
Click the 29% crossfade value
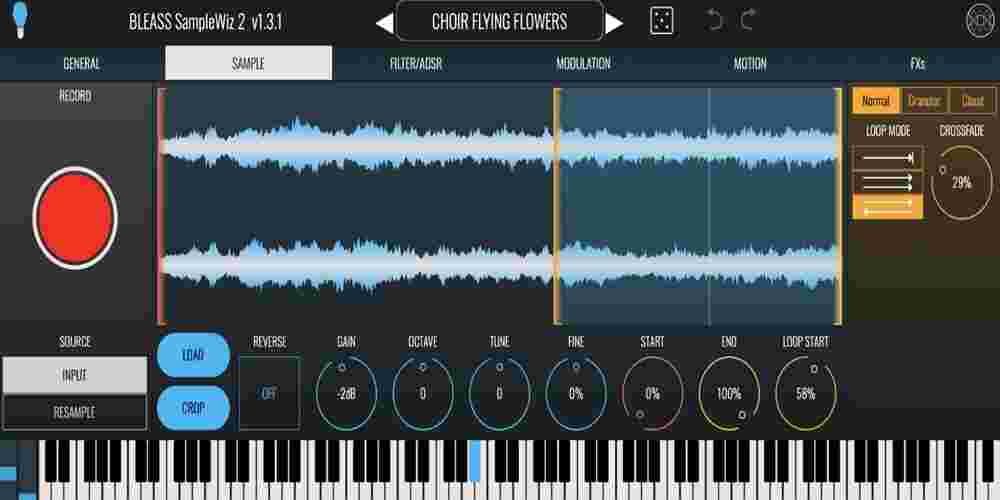[x=962, y=184]
